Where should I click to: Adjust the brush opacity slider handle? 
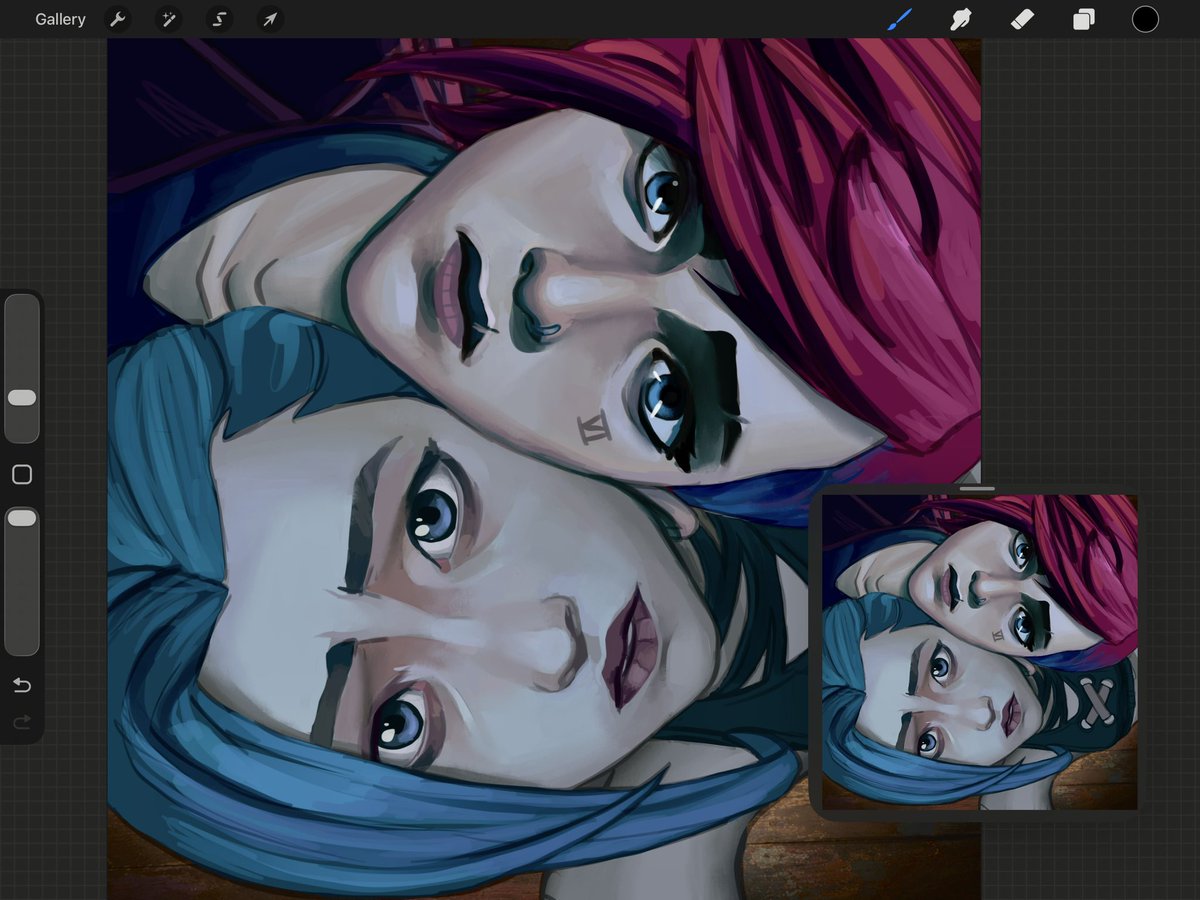(x=22, y=518)
